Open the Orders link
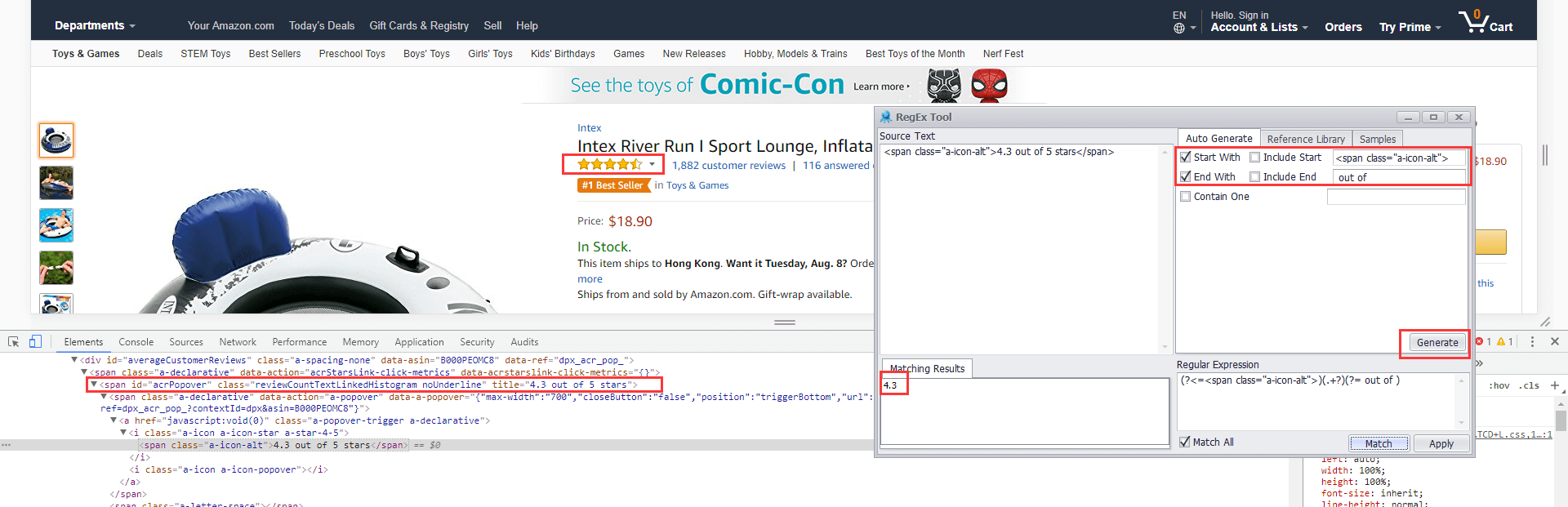 (x=1343, y=27)
